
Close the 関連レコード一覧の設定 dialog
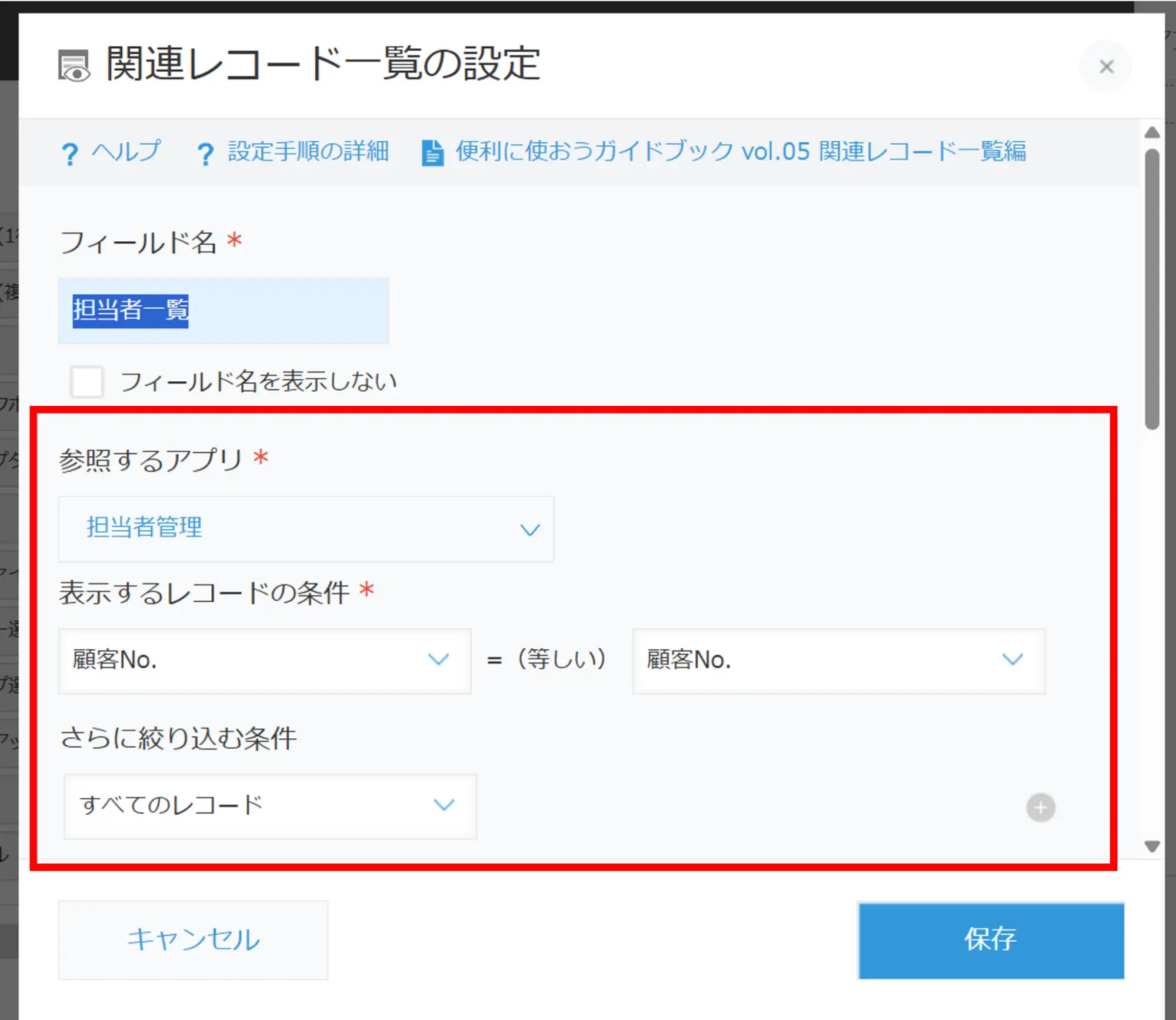coord(1106,66)
